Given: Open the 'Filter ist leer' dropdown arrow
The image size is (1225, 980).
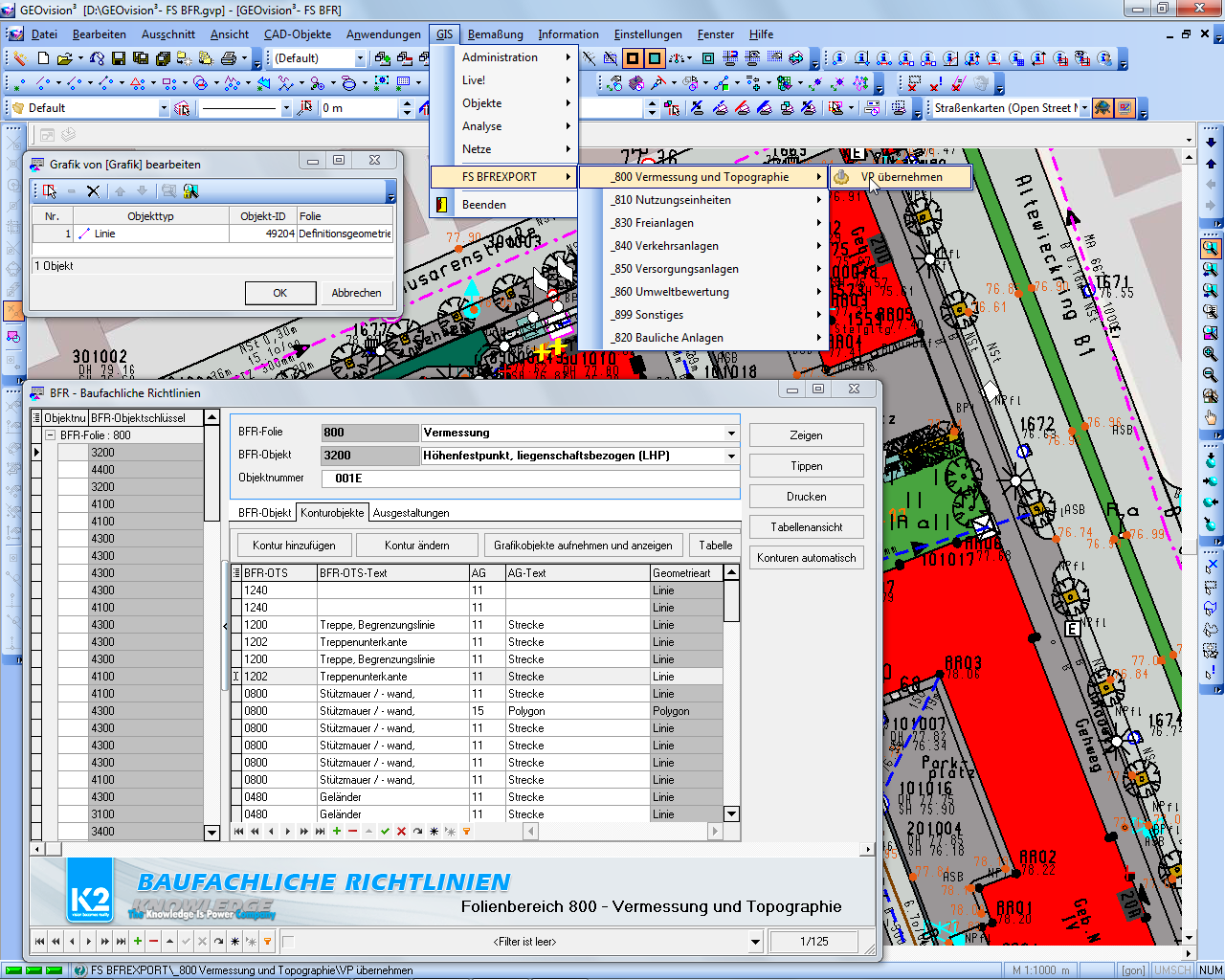Looking at the screenshot, I should pyautogui.click(x=756, y=942).
